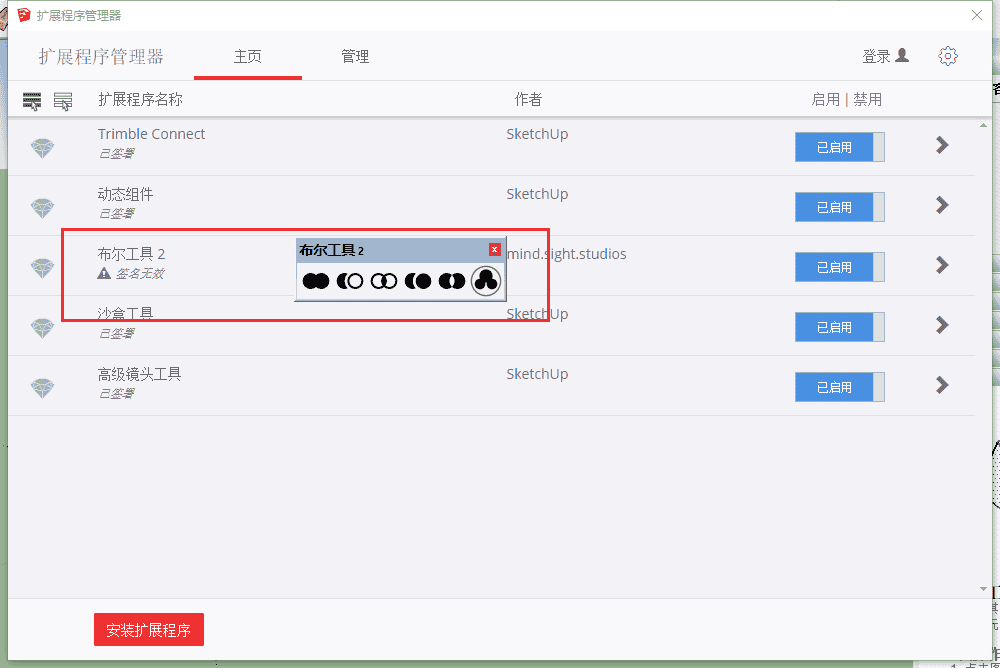Click the 禁用 header label
Image resolution: width=1000 pixels, height=668 pixels.
(868, 100)
